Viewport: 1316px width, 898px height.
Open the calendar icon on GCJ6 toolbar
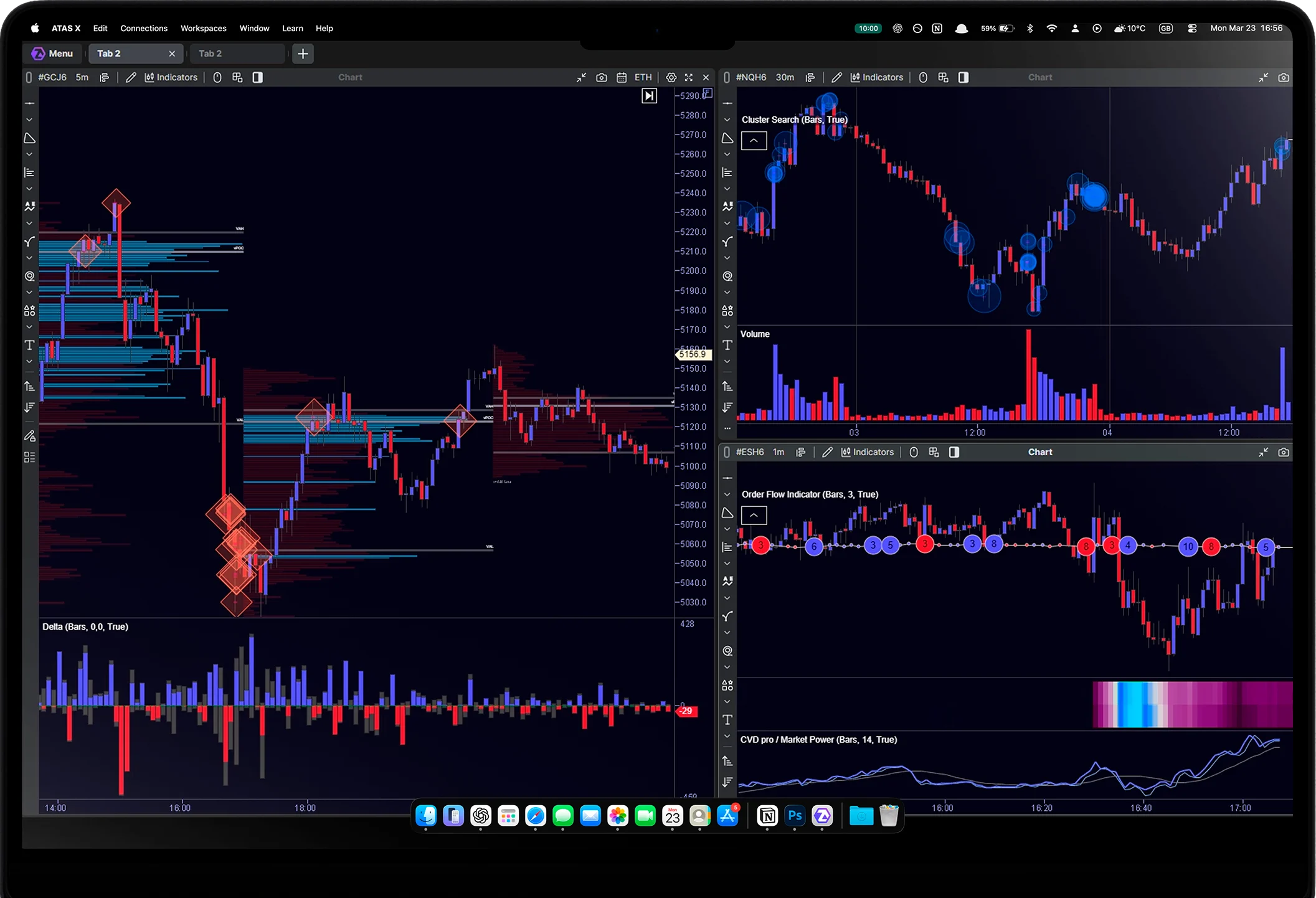click(622, 77)
